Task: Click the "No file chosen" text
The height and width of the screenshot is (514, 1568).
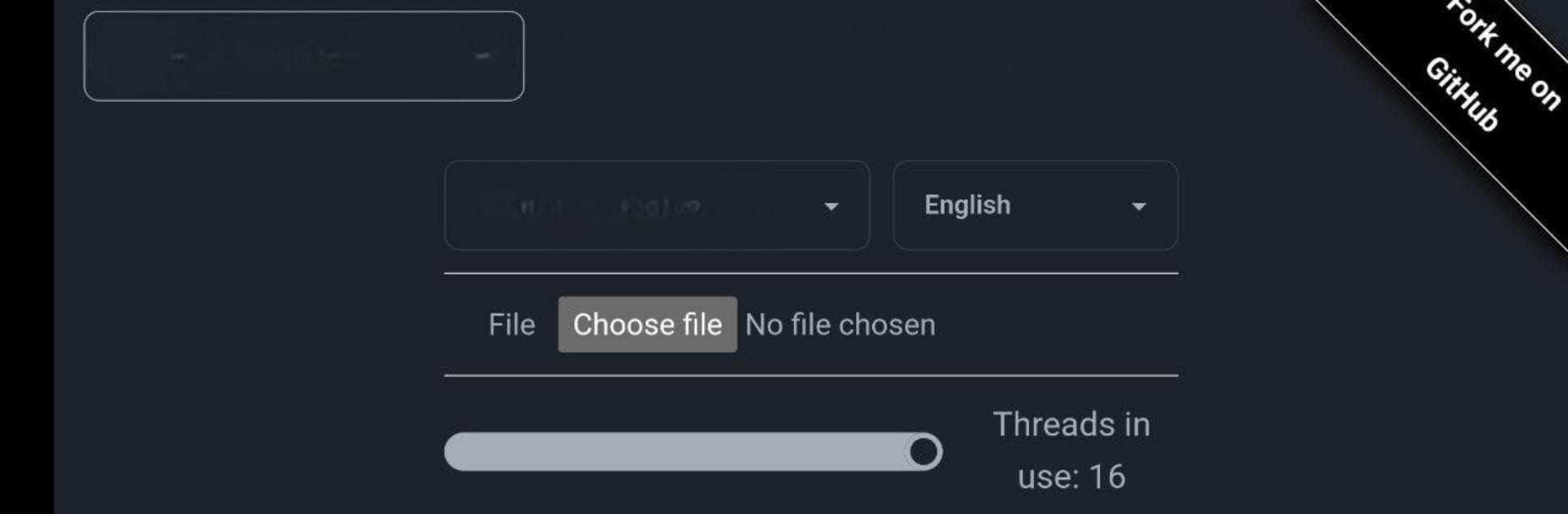Action: pos(840,325)
